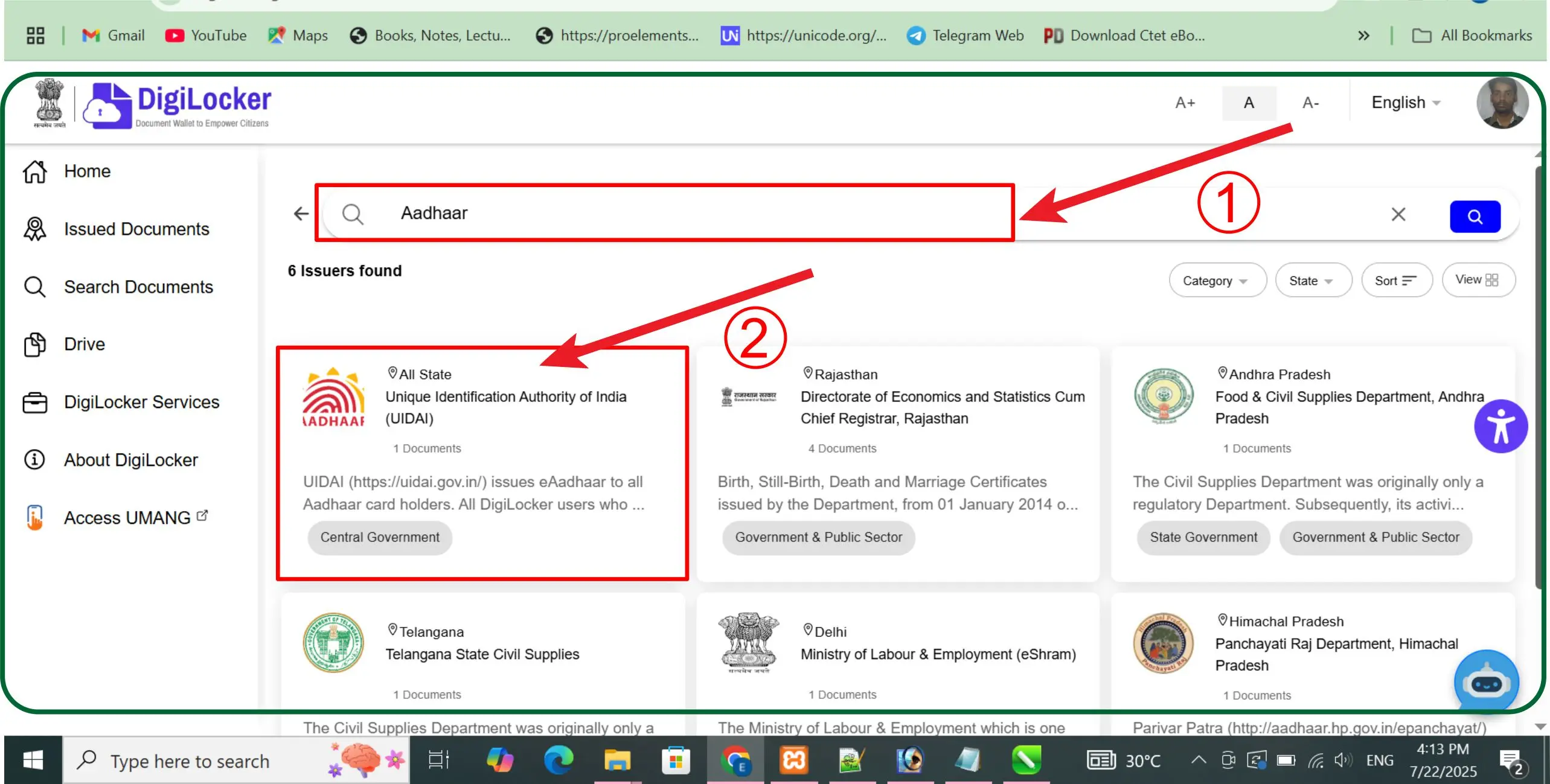Screen dimensions: 1550x784
Task: Open DigiLocker Services
Action: 121,402
